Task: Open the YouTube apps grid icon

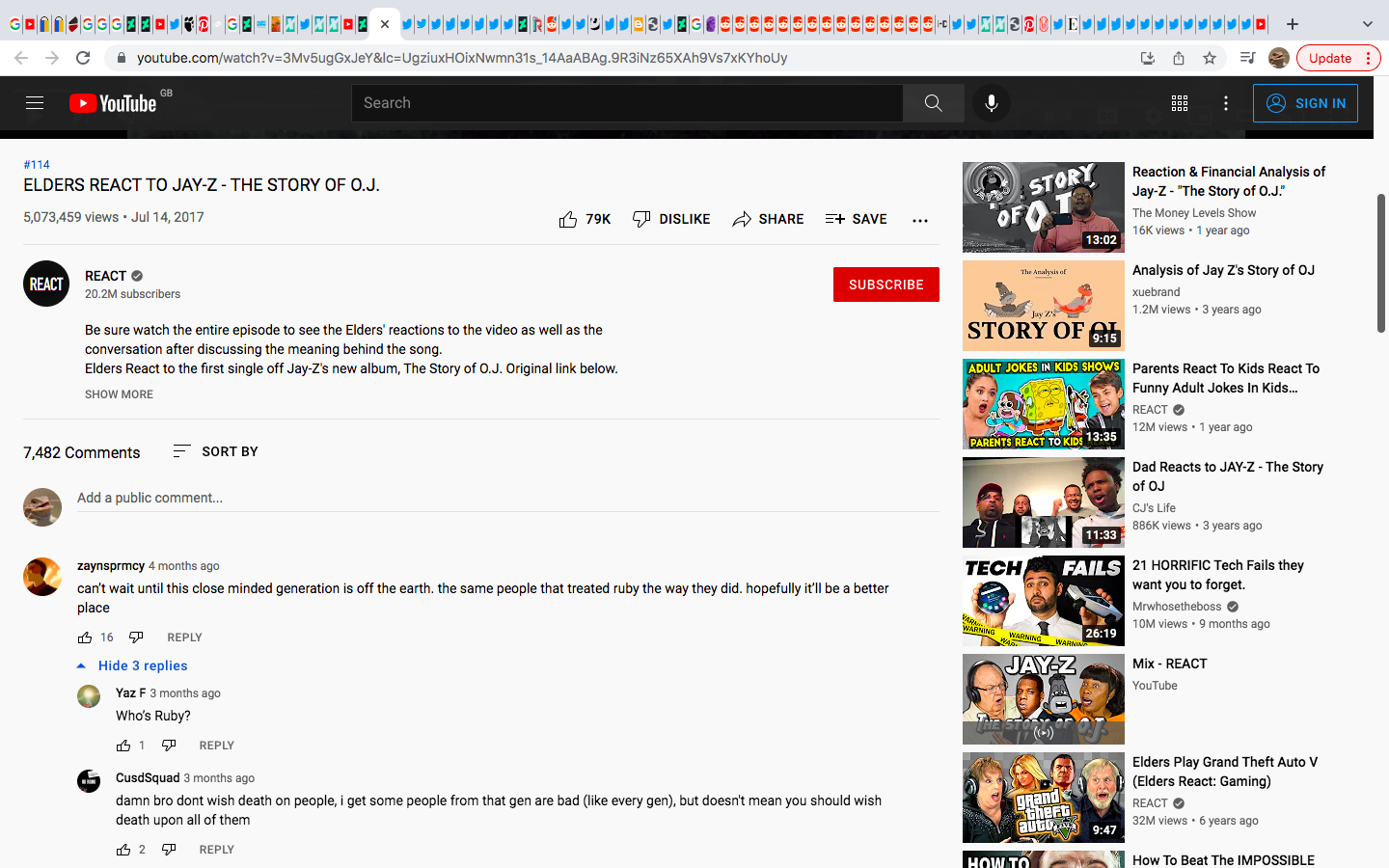Action: (x=1180, y=103)
